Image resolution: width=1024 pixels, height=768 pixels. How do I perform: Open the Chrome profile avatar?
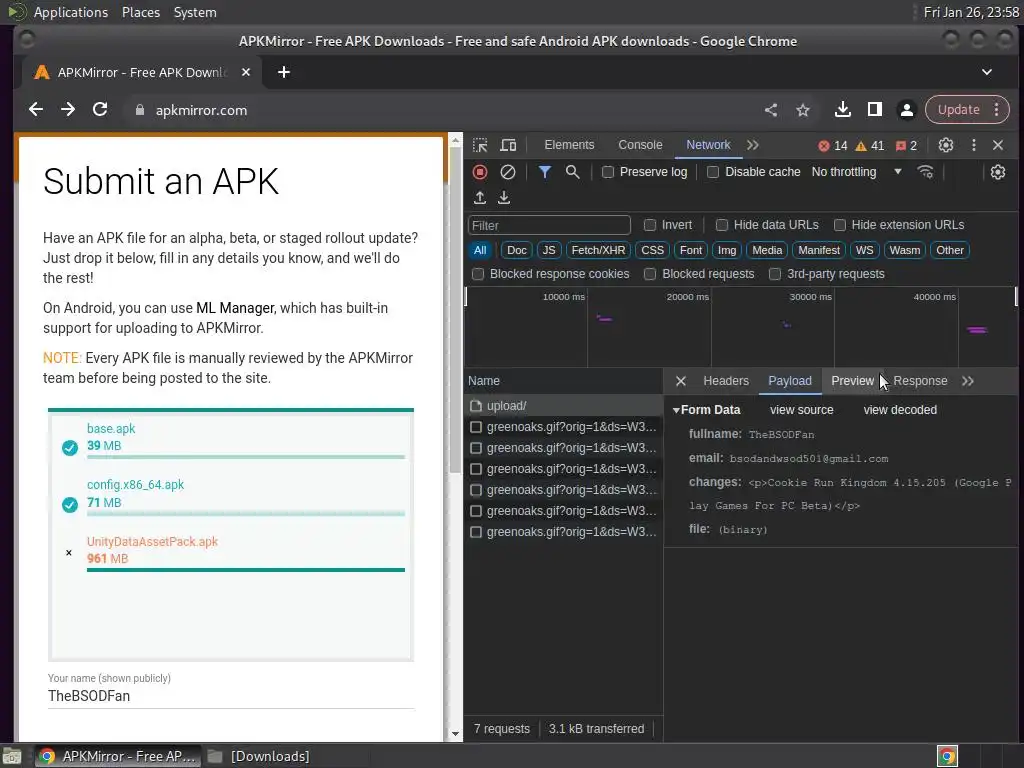[906, 110]
